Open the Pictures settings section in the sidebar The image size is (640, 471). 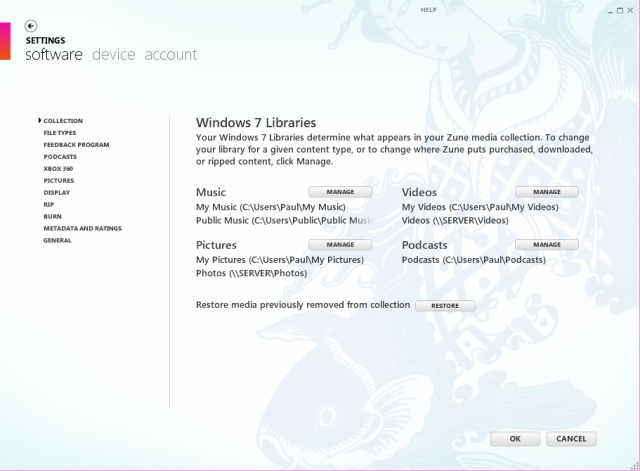[x=59, y=180]
